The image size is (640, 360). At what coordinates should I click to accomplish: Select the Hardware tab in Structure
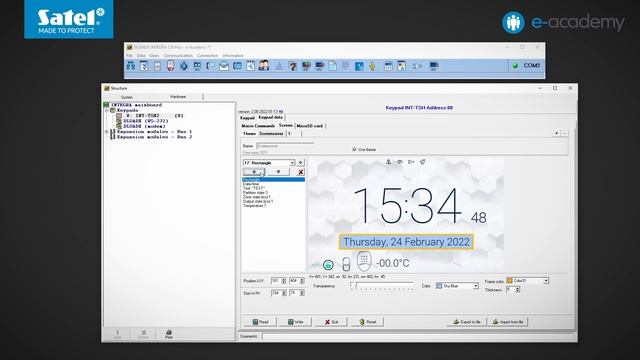pos(178,97)
